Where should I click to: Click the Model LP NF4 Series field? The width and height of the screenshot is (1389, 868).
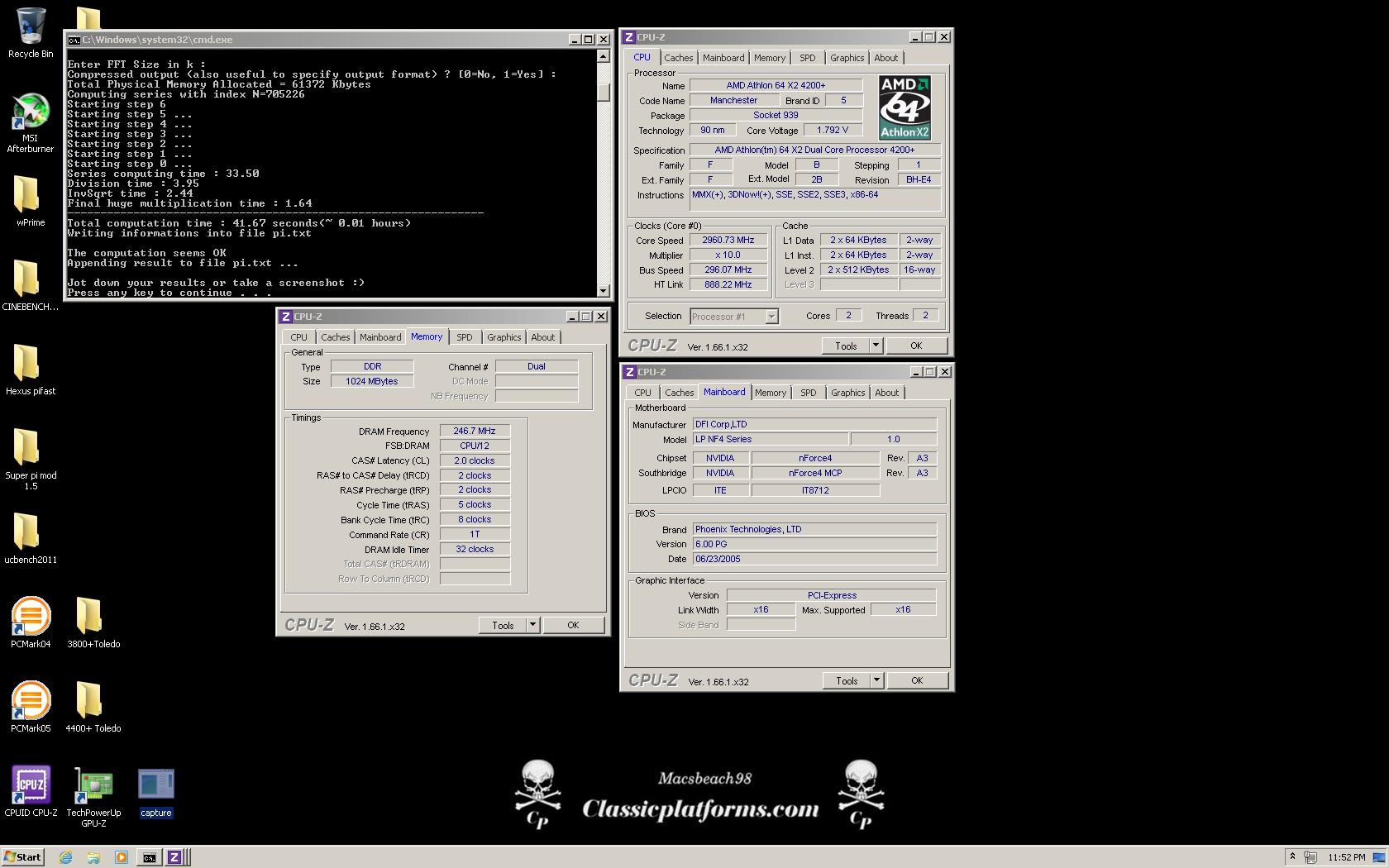tap(770, 439)
